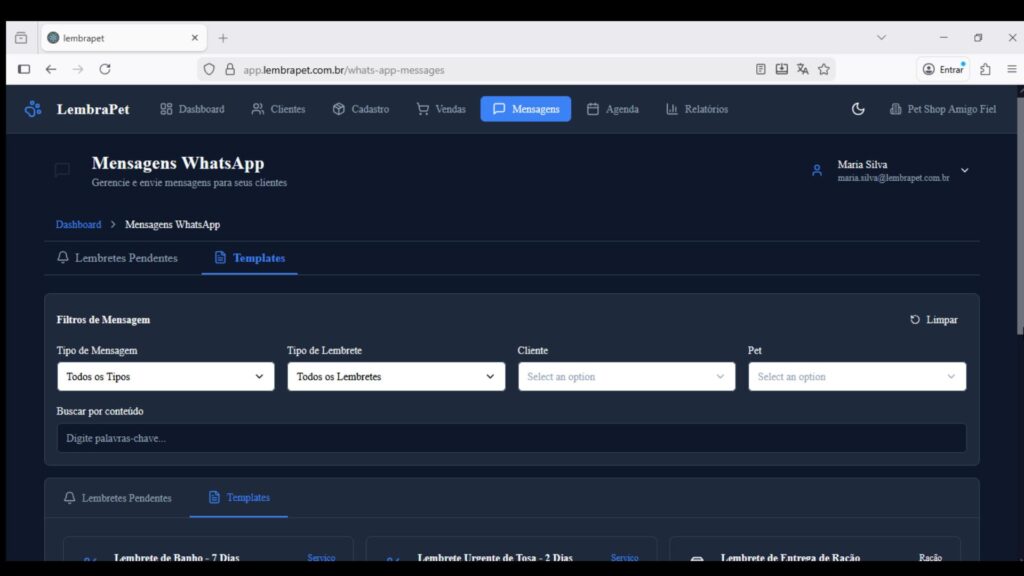Expand the Pet select option box

point(857,377)
